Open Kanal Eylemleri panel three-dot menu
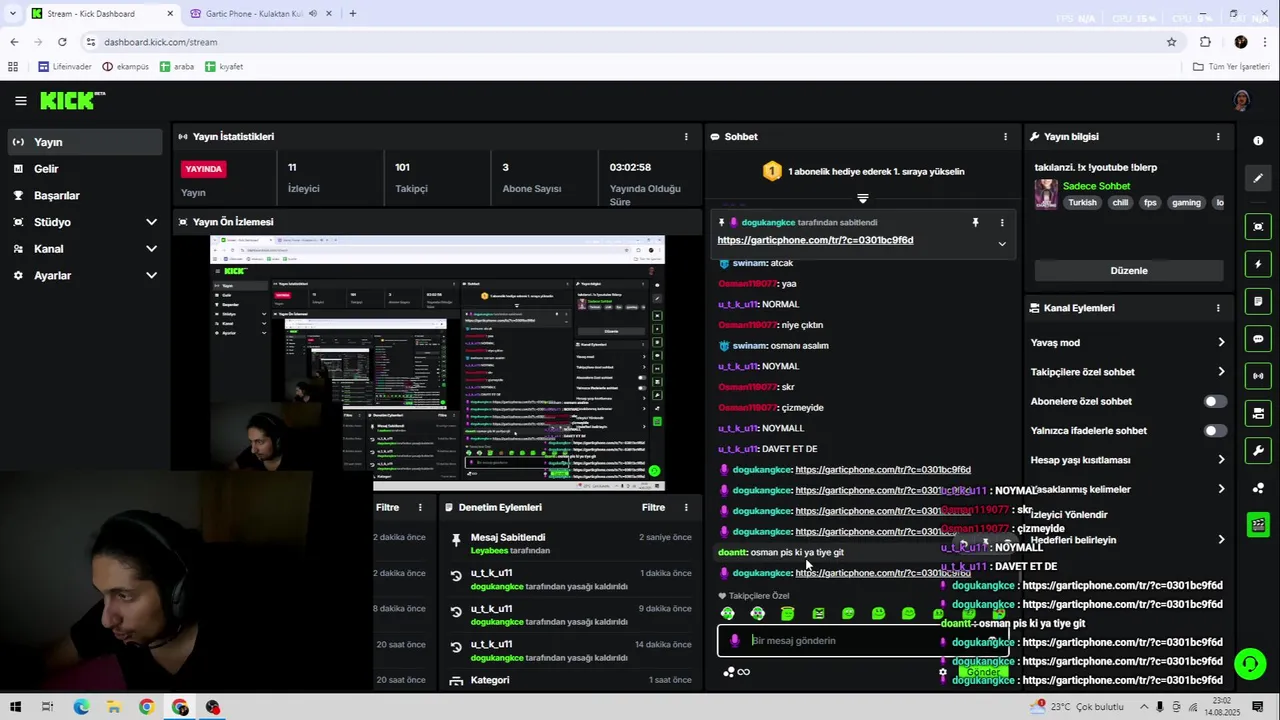1280x720 pixels. tap(1218, 308)
